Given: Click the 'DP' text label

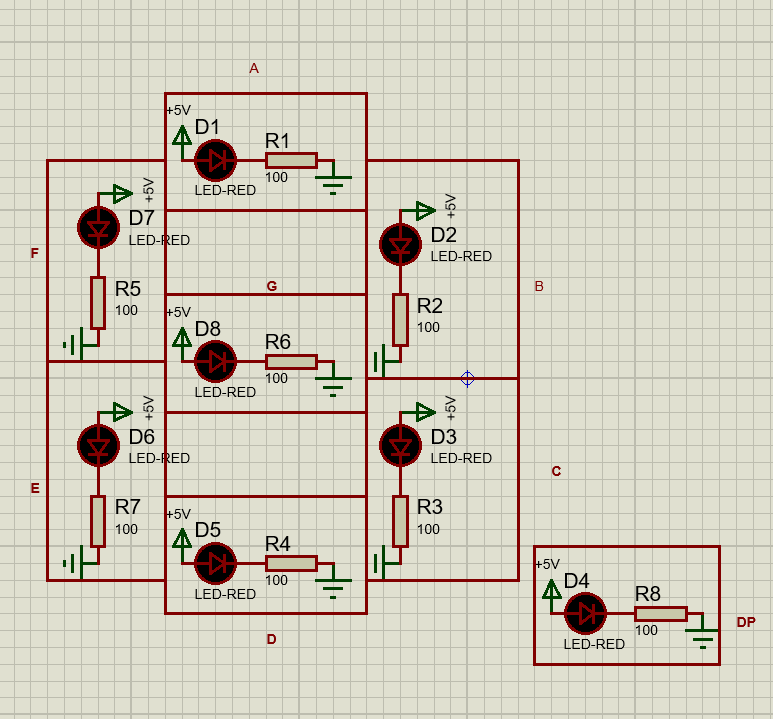Looking at the screenshot, I should tap(746, 622).
